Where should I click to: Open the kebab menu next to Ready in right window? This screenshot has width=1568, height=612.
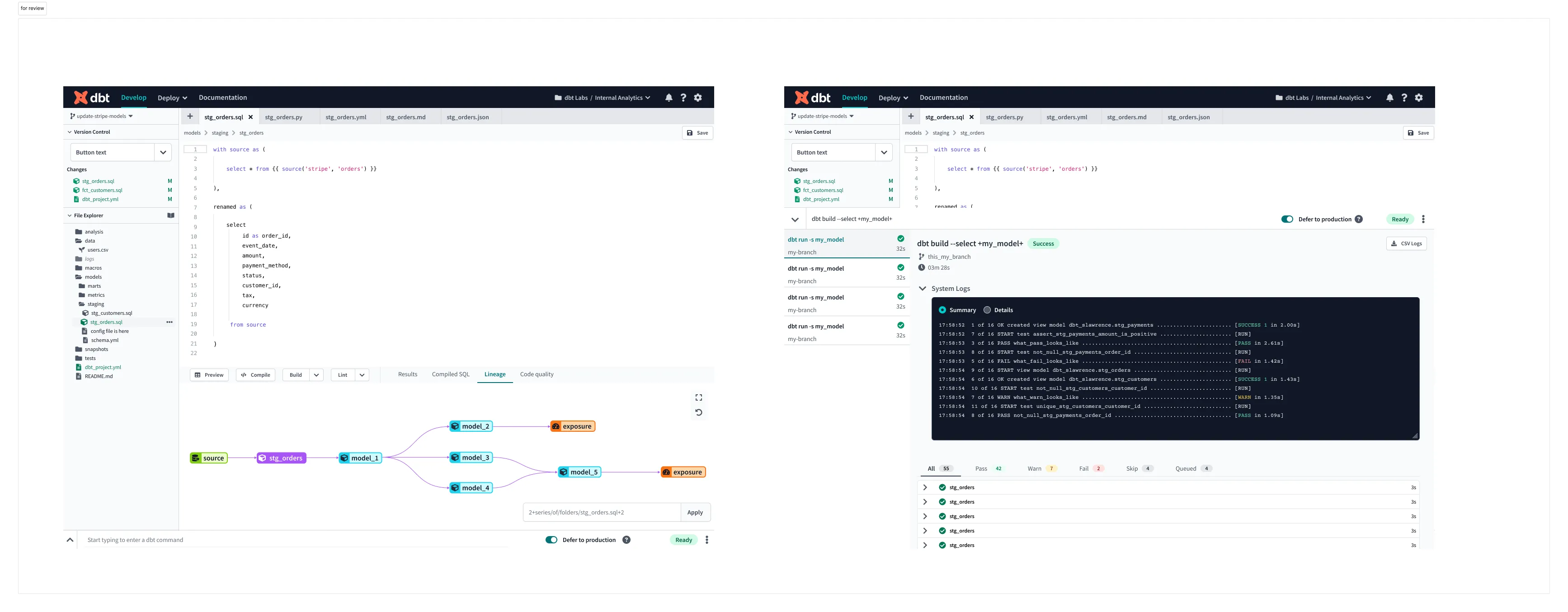(1422, 219)
